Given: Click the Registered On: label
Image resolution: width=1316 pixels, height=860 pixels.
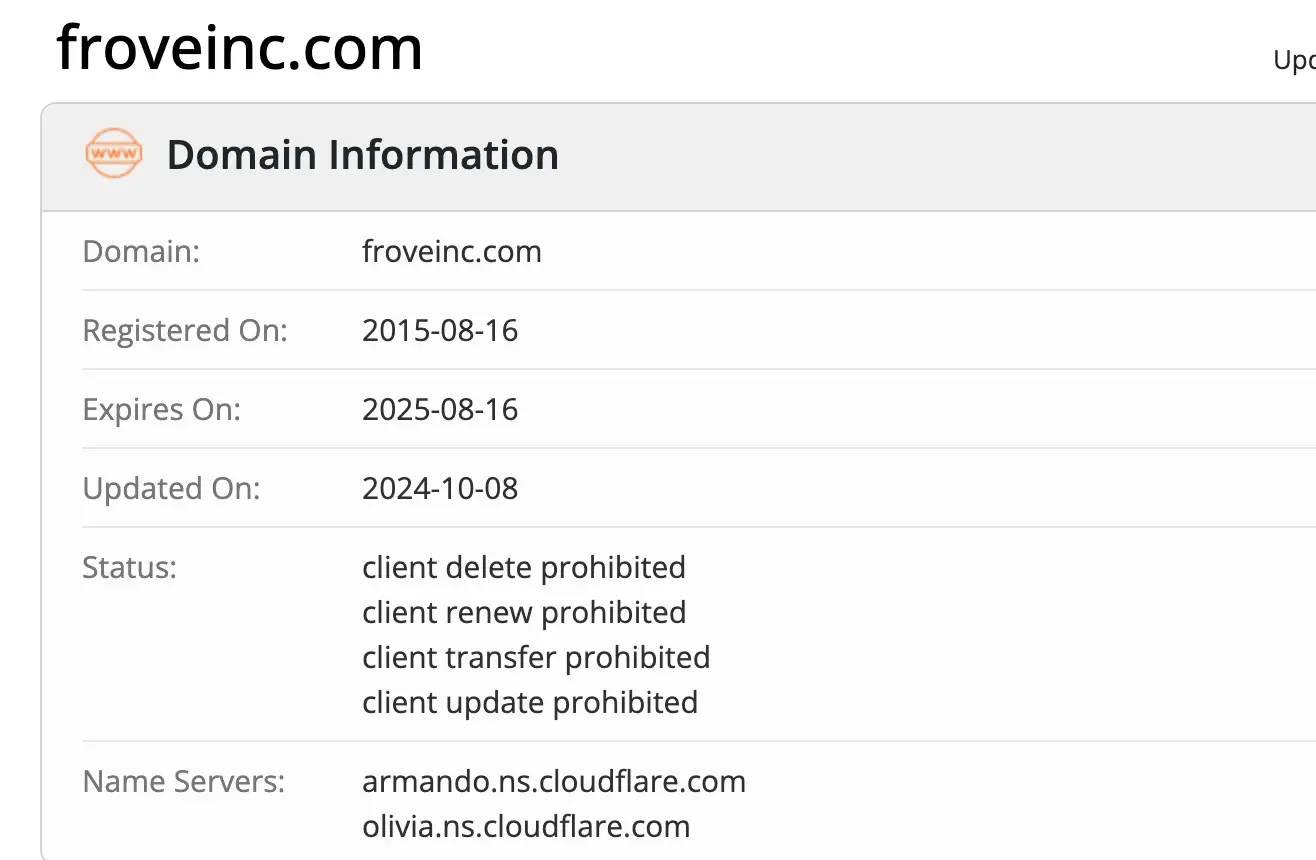Looking at the screenshot, I should pyautogui.click(x=185, y=330).
